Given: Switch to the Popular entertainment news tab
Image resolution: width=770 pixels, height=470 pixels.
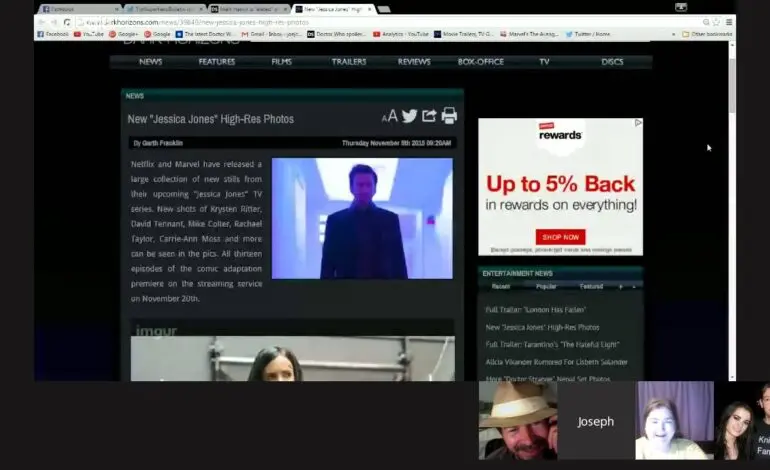Looking at the screenshot, I should coord(546,286).
